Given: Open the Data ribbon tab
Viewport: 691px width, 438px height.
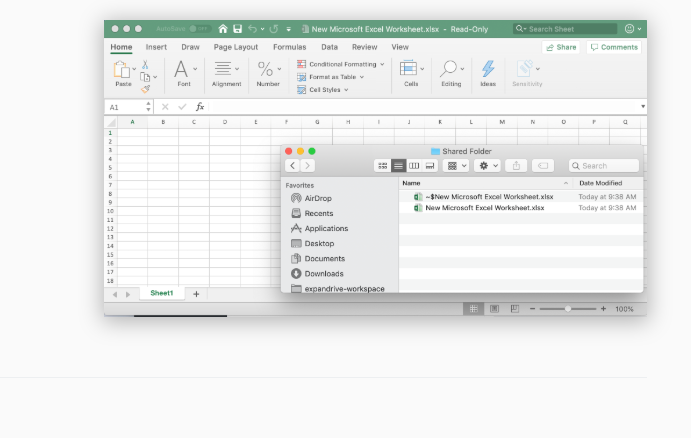Looking at the screenshot, I should 329,47.
